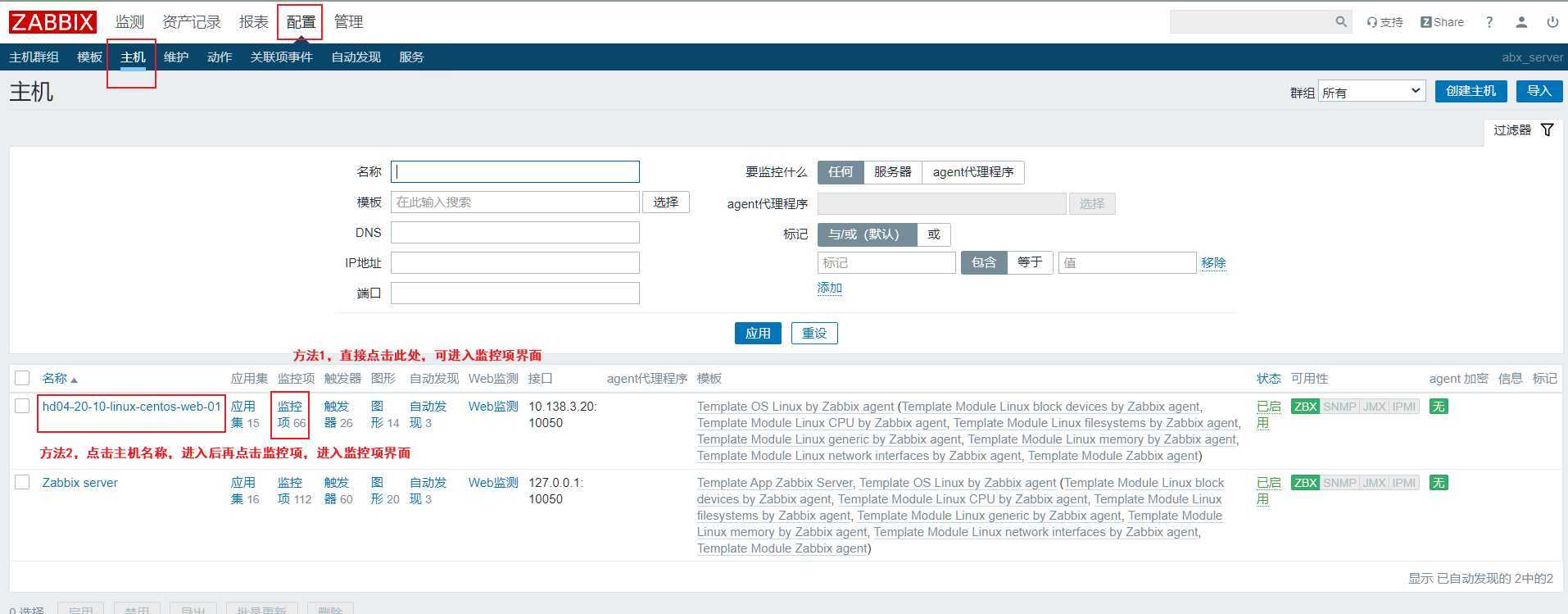Open the support headset link
Screen dimensions: 1568x614
point(1384,22)
